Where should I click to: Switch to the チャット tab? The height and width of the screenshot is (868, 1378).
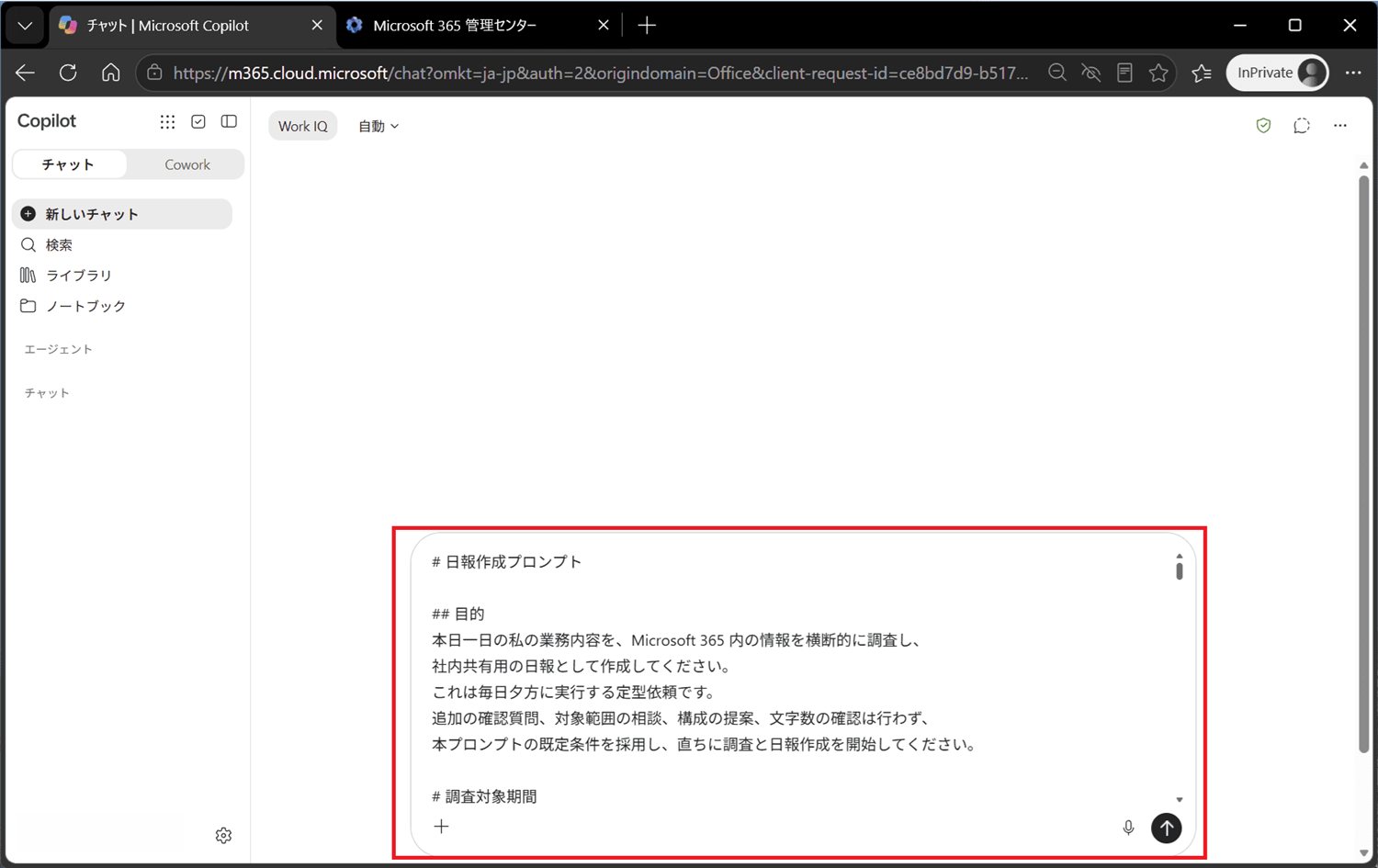click(x=69, y=164)
